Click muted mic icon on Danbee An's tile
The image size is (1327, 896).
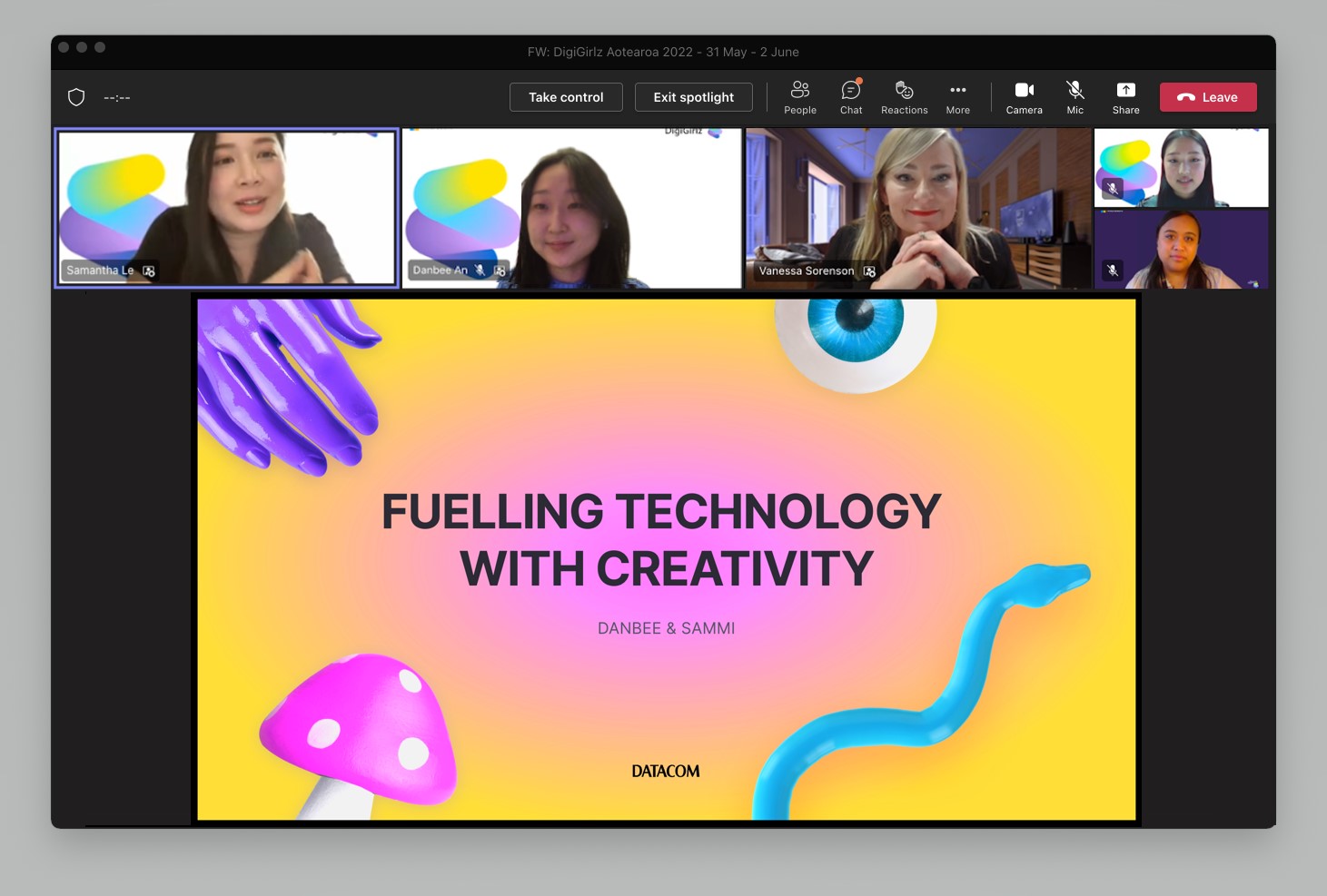point(480,271)
